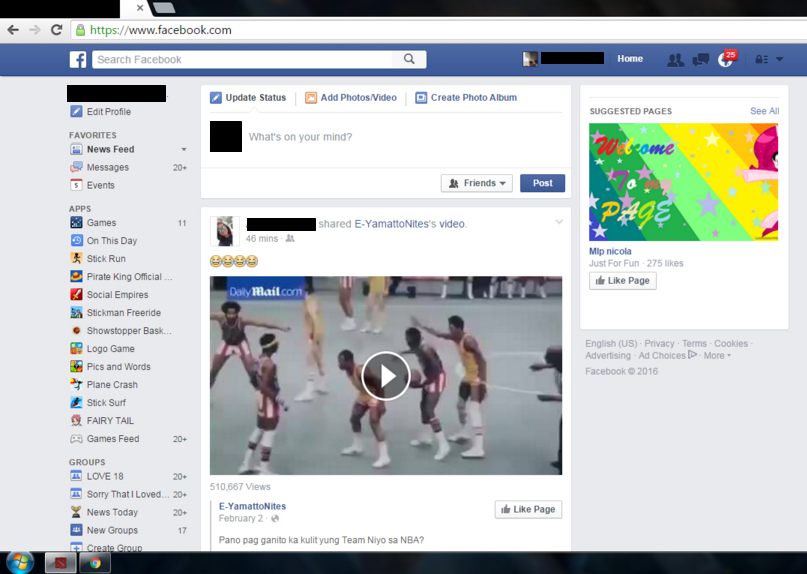Viewport: 807px width, 574px height.
Task: Open the Mlp nicola page link
Action: click(610, 252)
